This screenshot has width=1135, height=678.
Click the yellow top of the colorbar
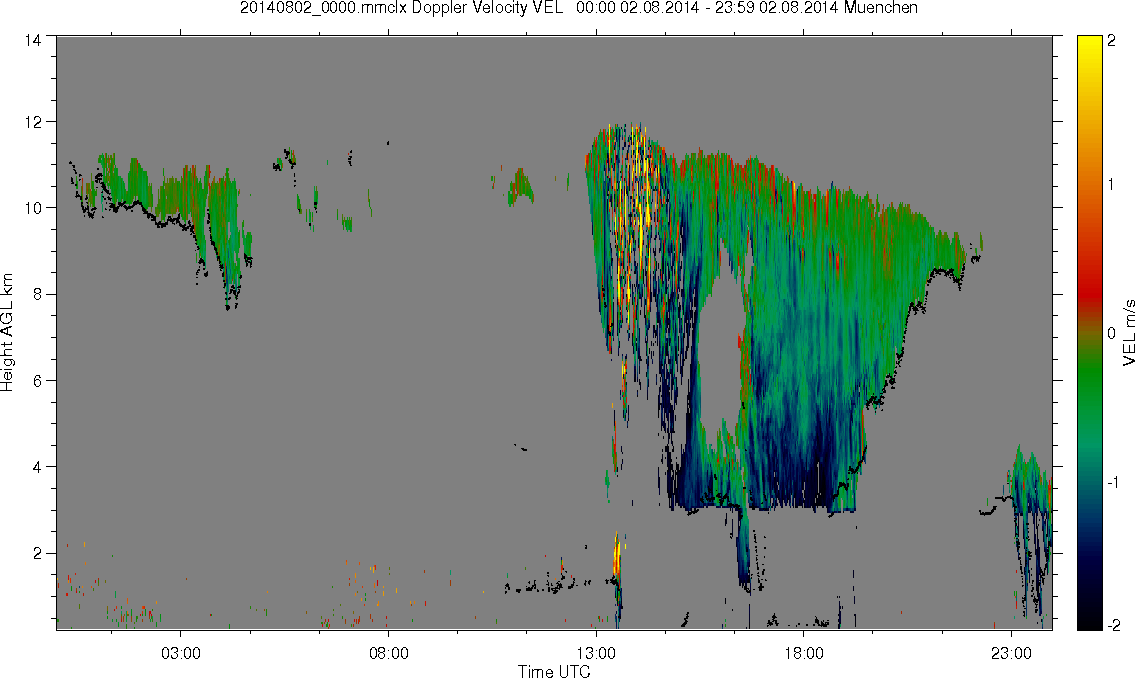point(1089,45)
